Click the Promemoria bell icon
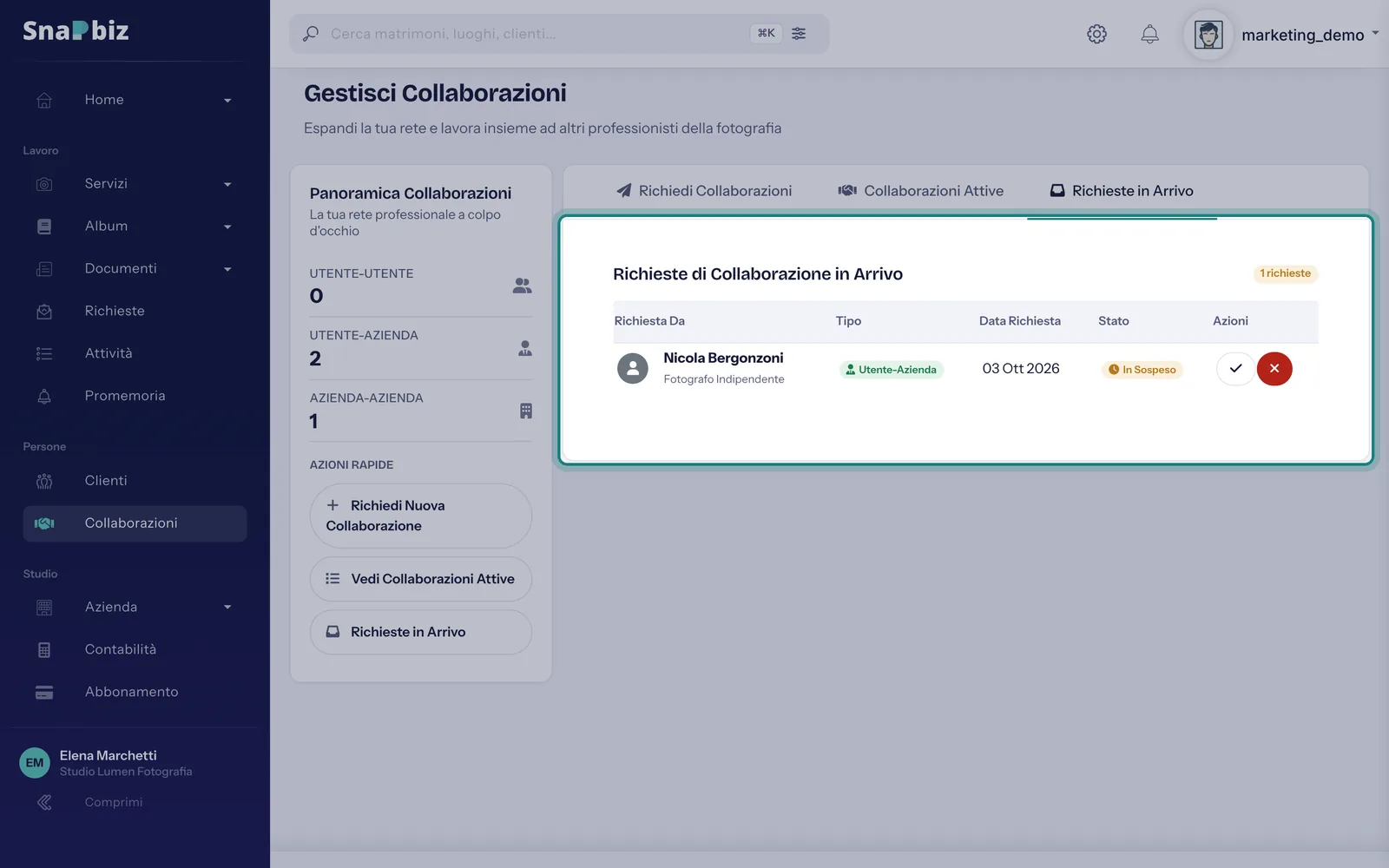The width and height of the screenshot is (1389, 868). [44, 397]
